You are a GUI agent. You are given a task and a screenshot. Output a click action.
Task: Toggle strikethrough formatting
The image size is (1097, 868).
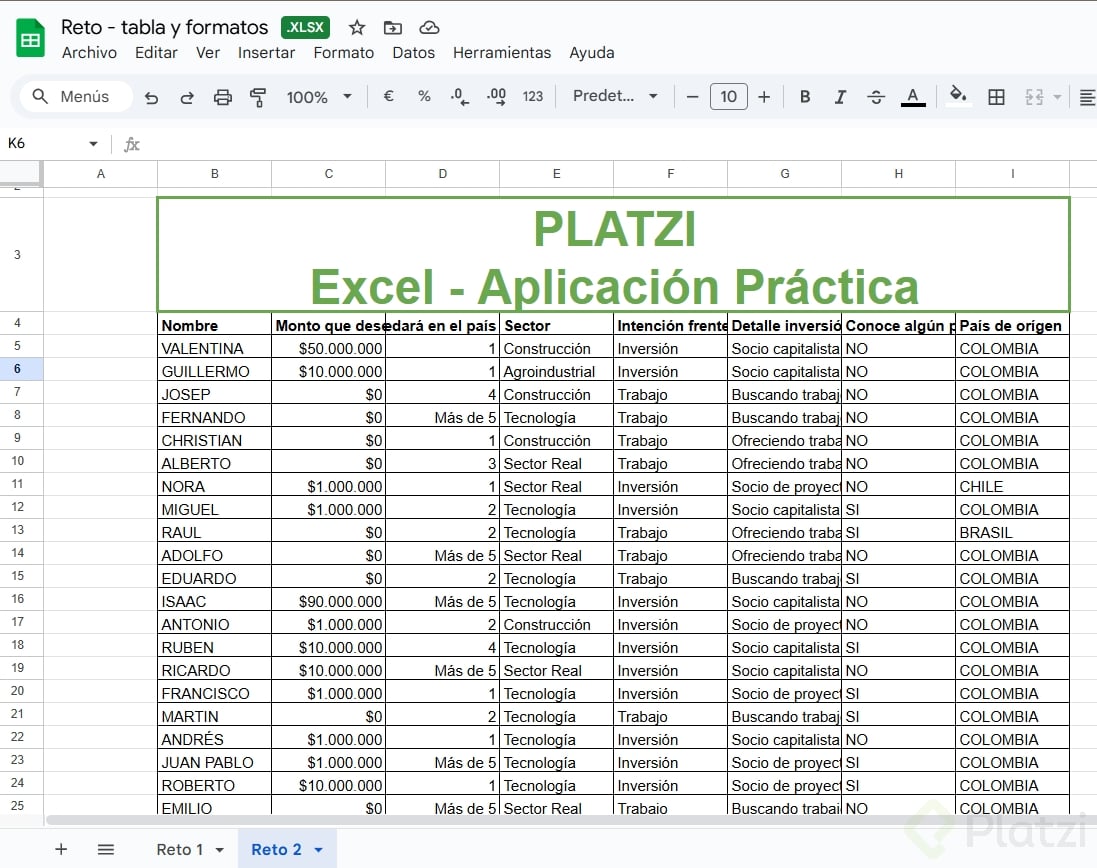point(876,97)
